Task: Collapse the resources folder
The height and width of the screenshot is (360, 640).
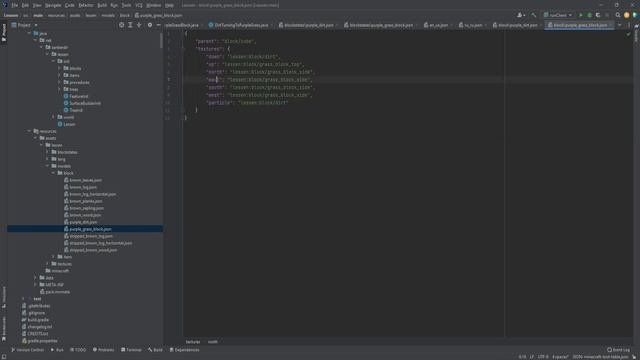Action: click(29, 131)
